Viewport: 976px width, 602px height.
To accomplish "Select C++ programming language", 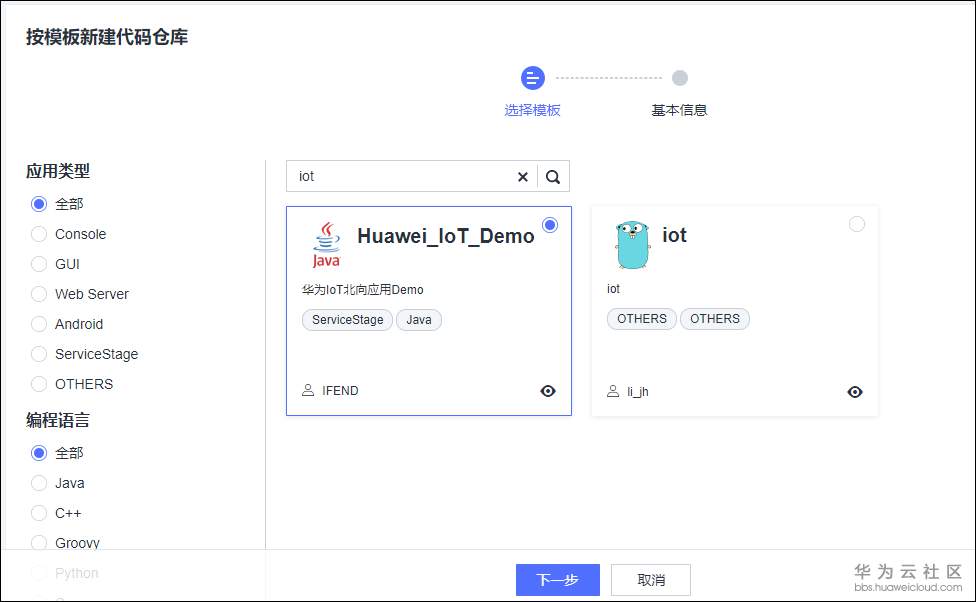I will click(x=39, y=513).
